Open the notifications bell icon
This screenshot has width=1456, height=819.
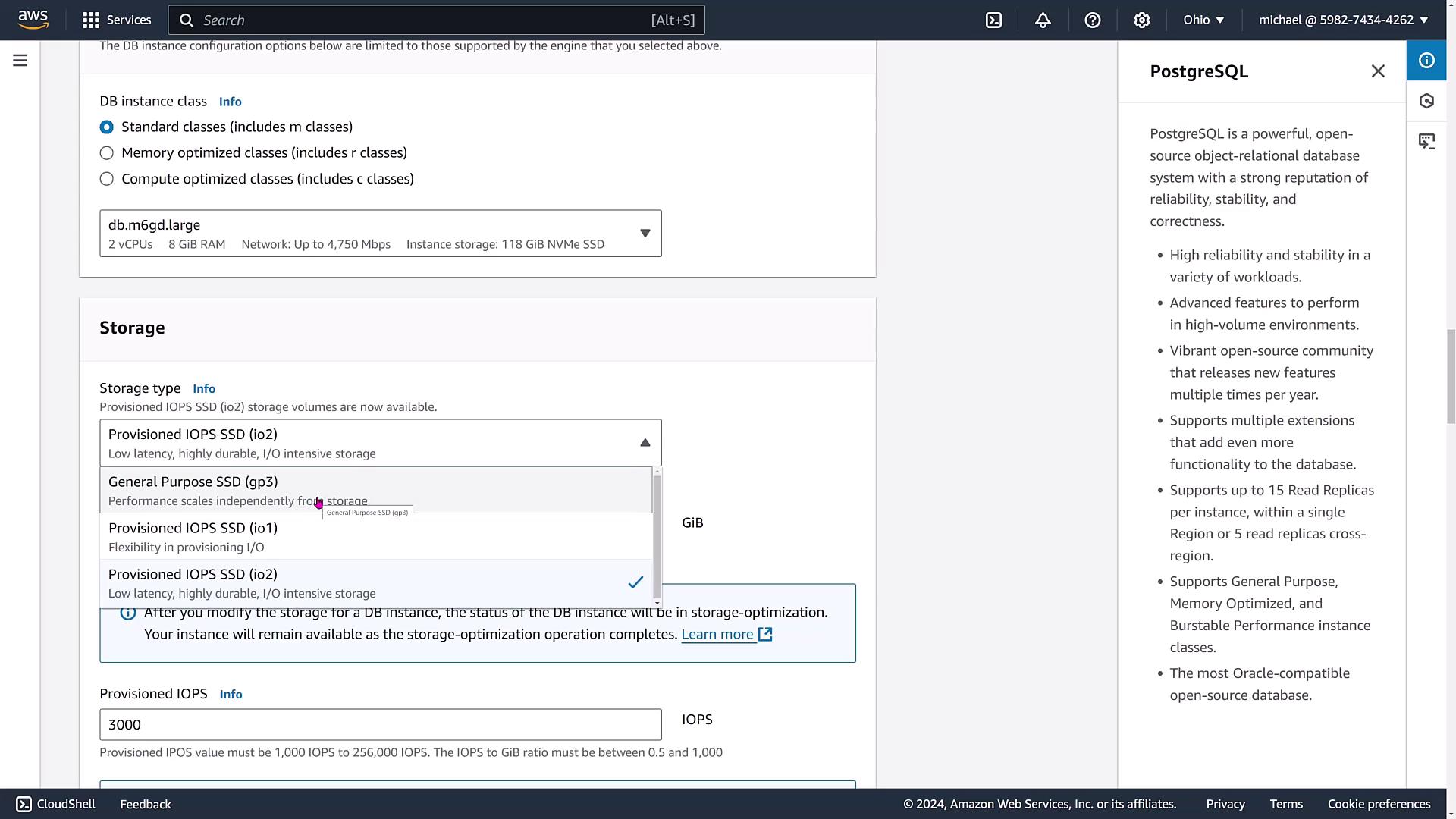coord(1043,20)
